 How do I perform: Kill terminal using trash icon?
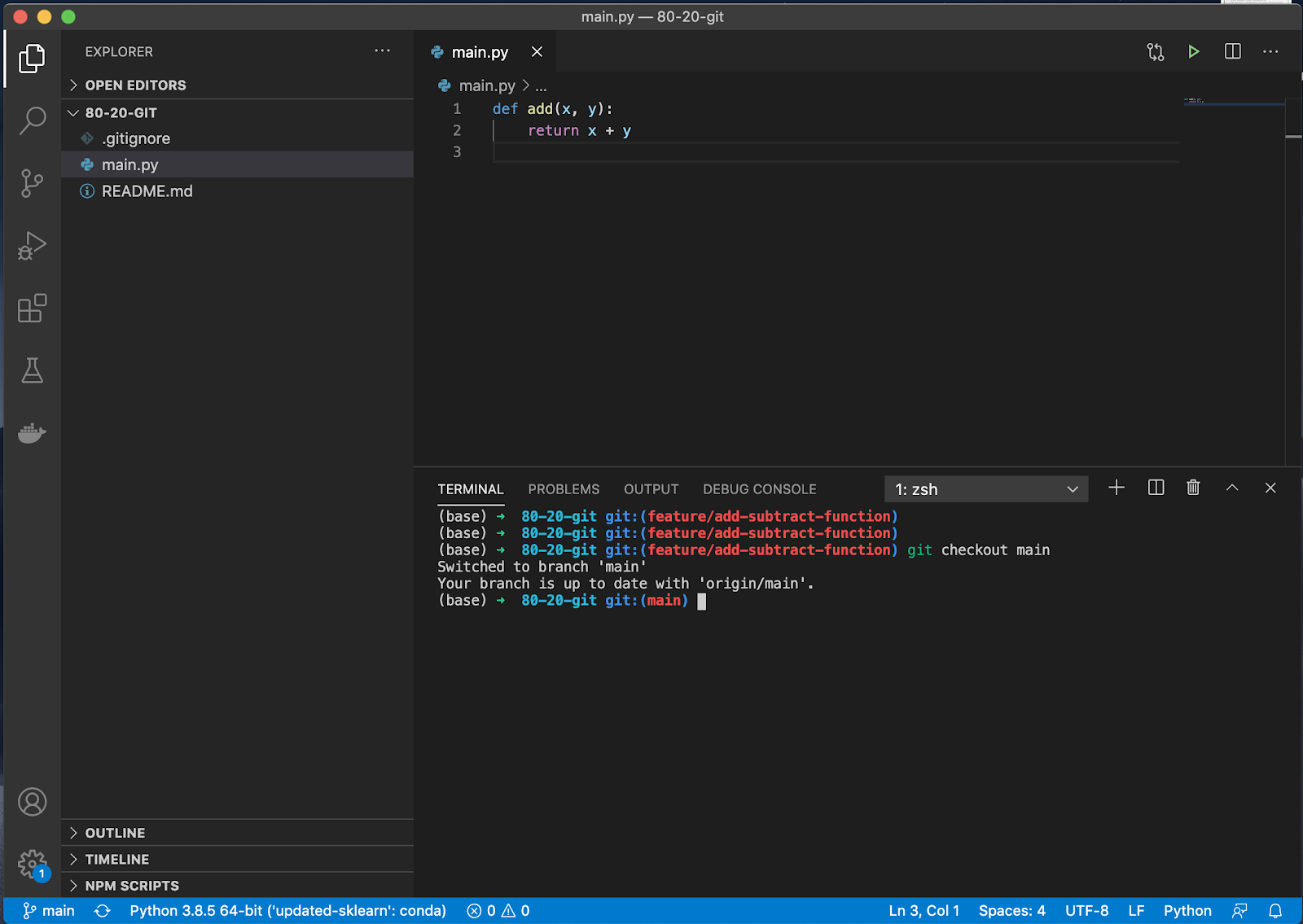click(1193, 488)
